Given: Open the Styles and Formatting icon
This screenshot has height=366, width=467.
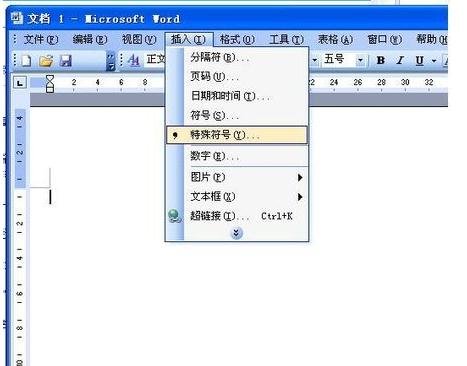Looking at the screenshot, I should 134,60.
